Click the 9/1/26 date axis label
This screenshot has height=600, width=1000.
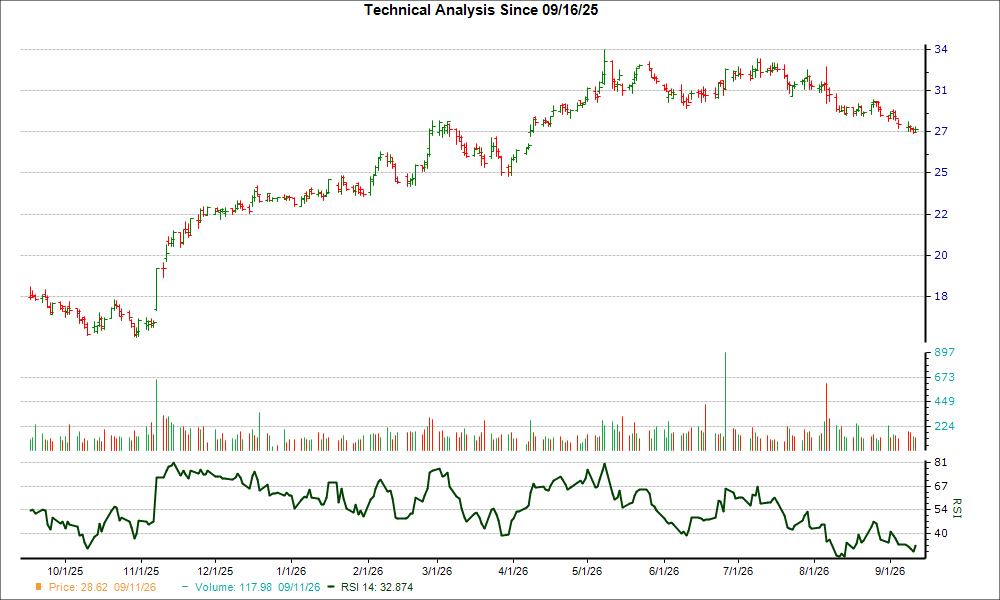point(890,571)
